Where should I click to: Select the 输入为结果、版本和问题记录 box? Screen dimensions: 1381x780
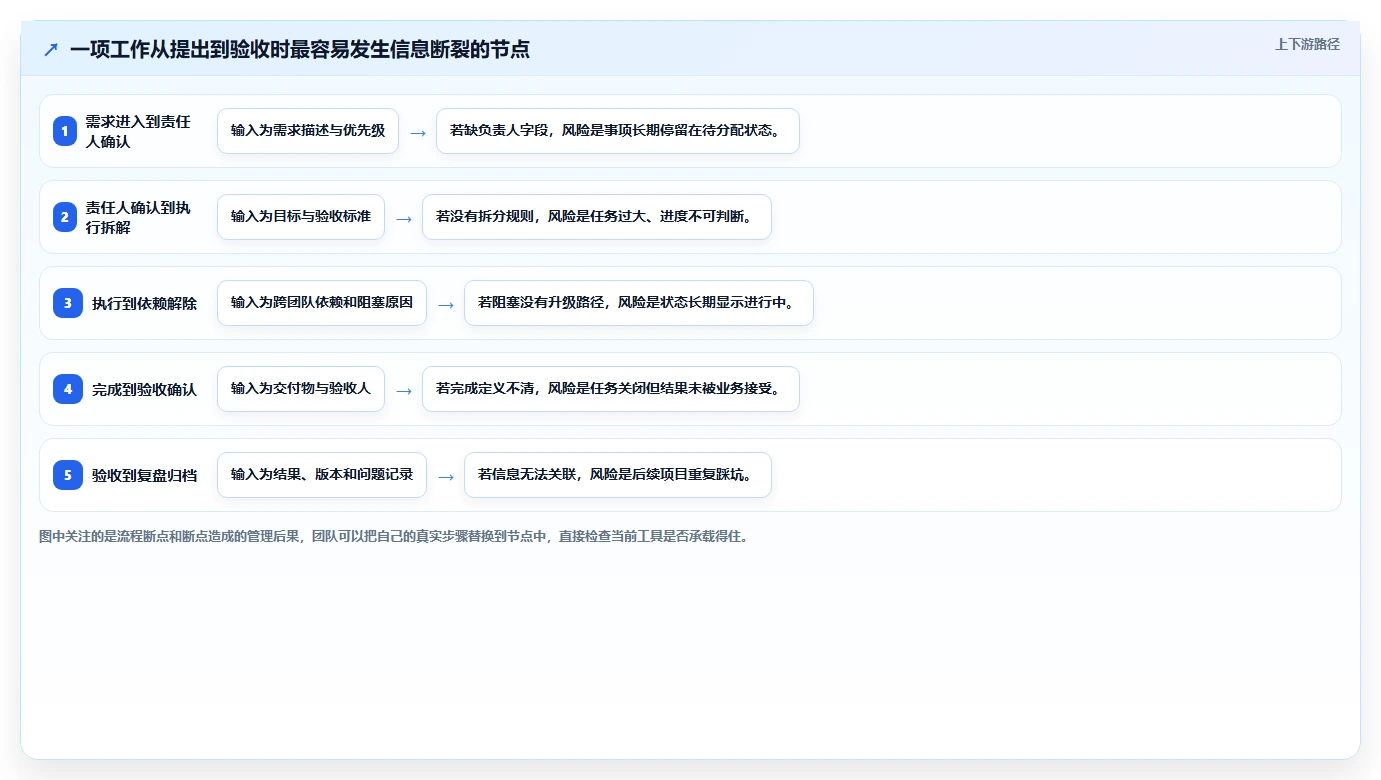pyautogui.click(x=322, y=475)
